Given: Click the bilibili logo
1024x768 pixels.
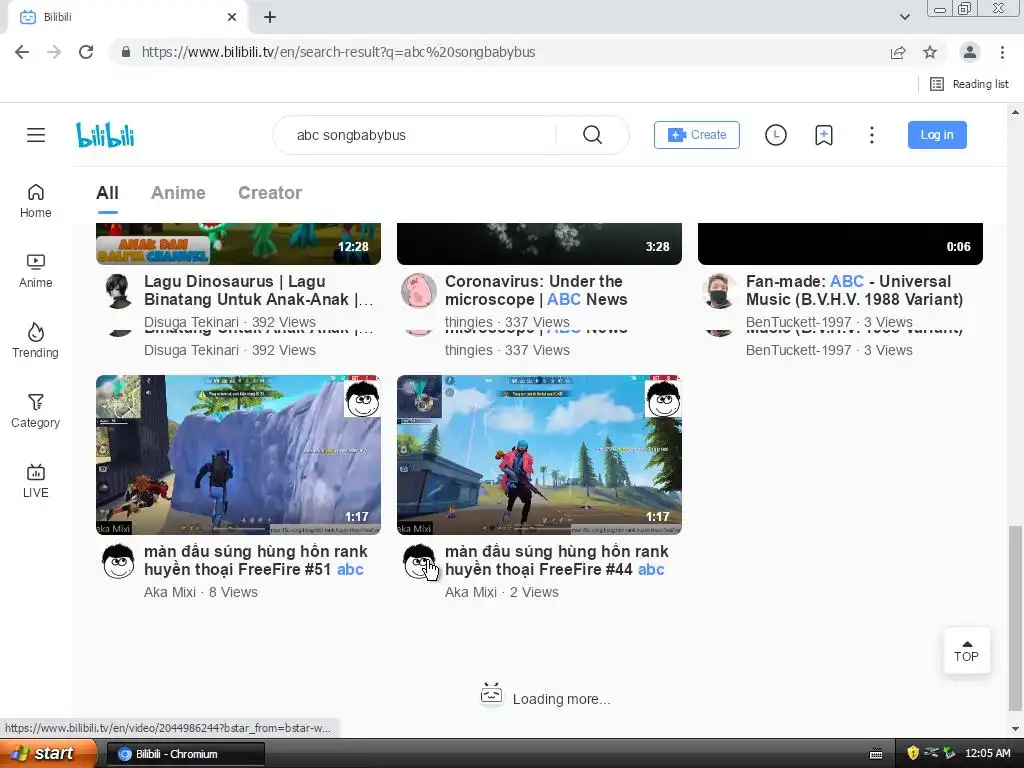Looking at the screenshot, I should point(105,135).
